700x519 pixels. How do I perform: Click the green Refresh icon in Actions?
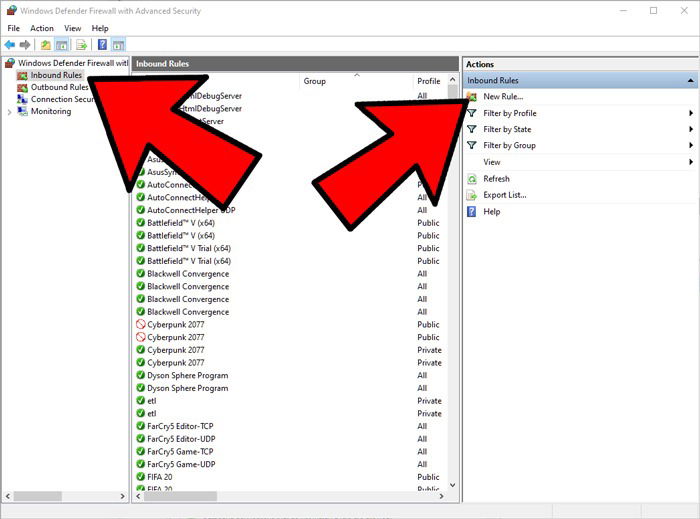471,179
